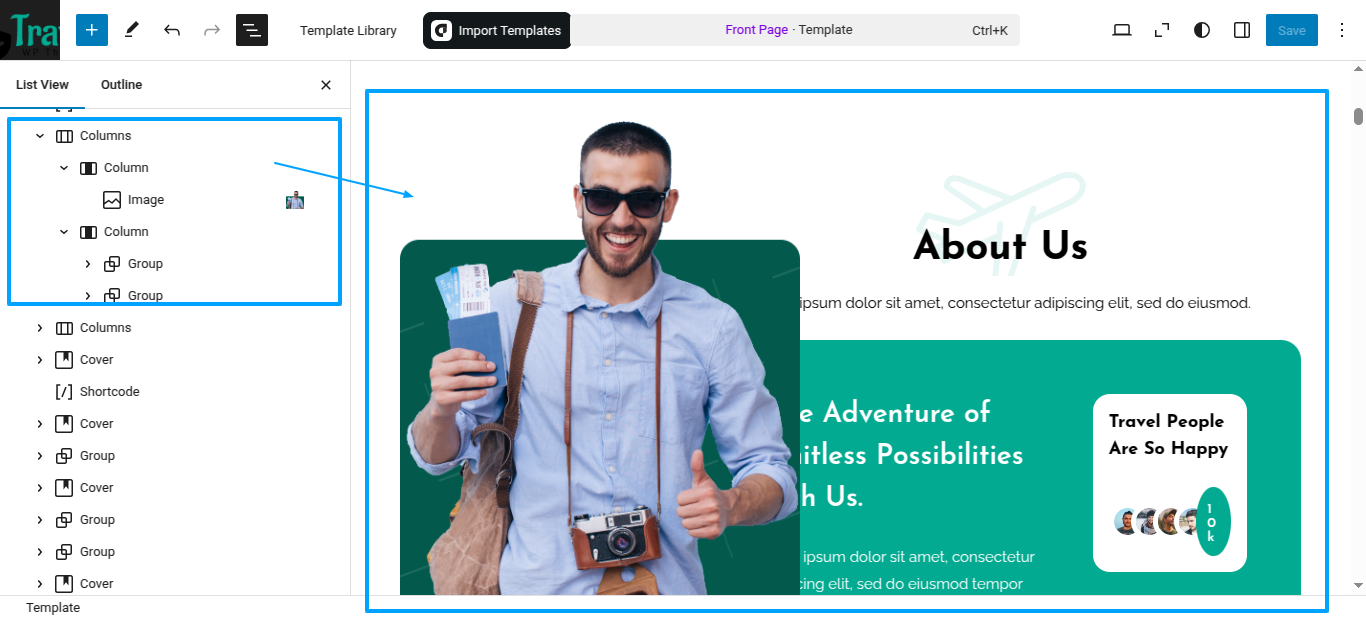Image resolution: width=1366 pixels, height=620 pixels.
Task: Open the Options three-dot menu
Action: pos(1342,30)
